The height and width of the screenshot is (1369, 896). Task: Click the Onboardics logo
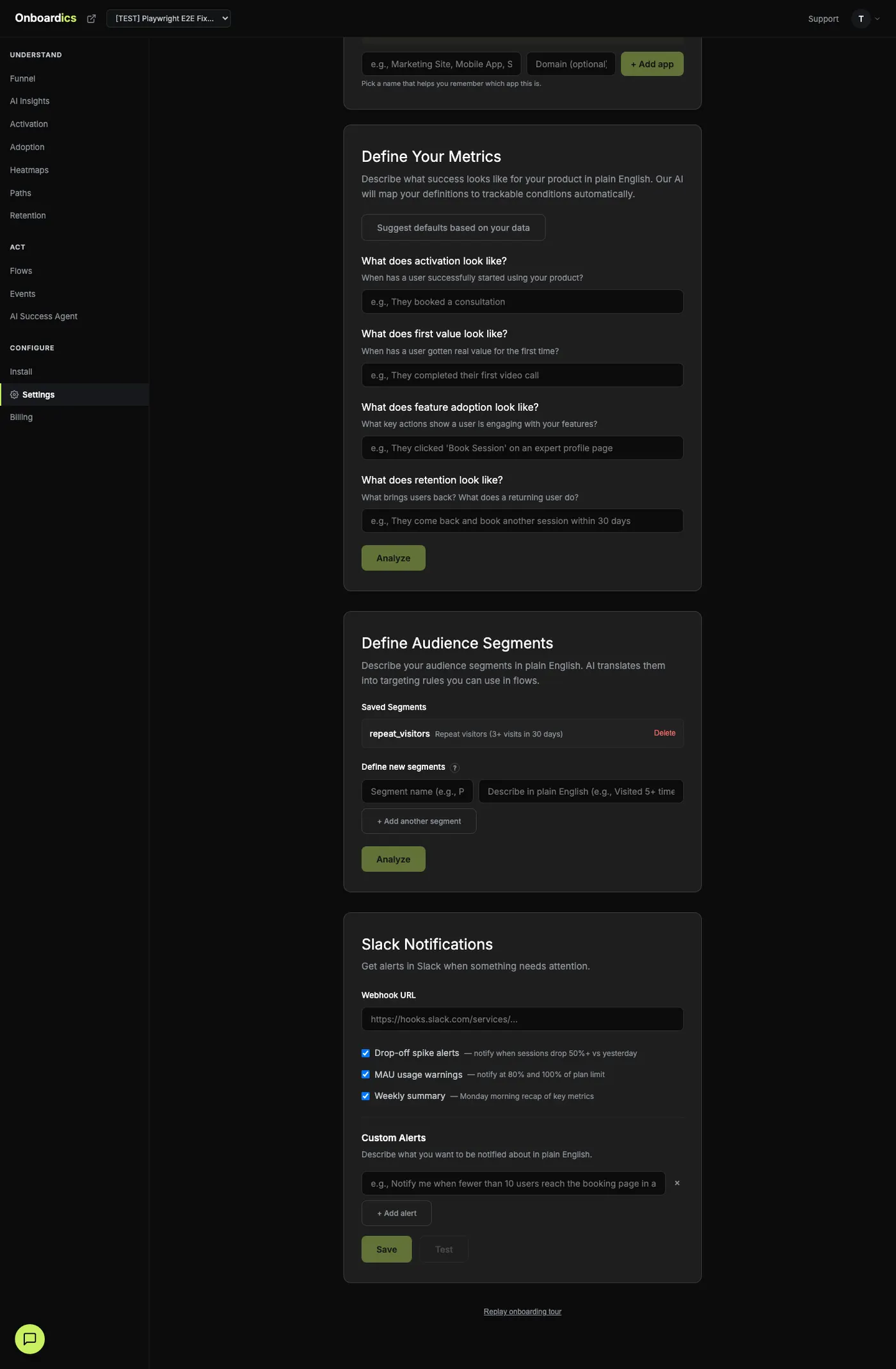coord(45,18)
